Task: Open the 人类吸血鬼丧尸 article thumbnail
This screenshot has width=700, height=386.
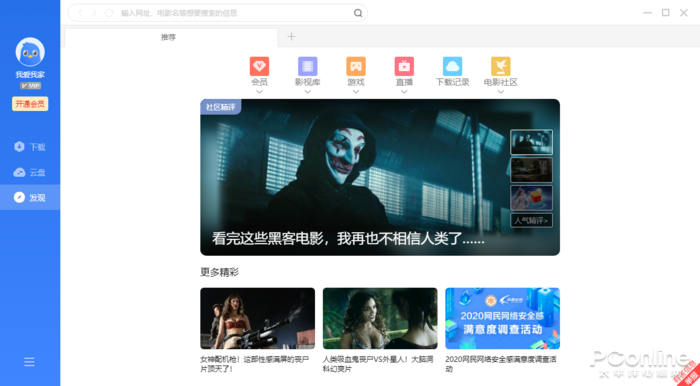Action: 380,318
